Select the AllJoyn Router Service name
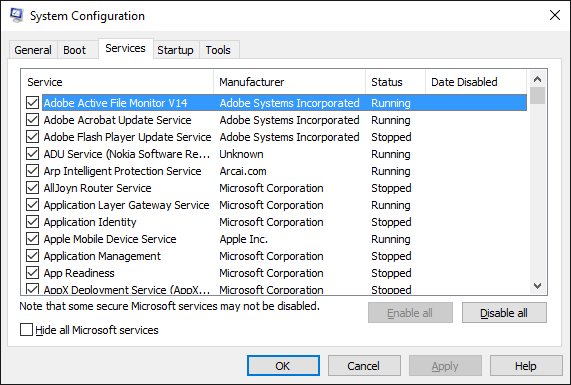This screenshot has height=385, width=571. [x=97, y=188]
